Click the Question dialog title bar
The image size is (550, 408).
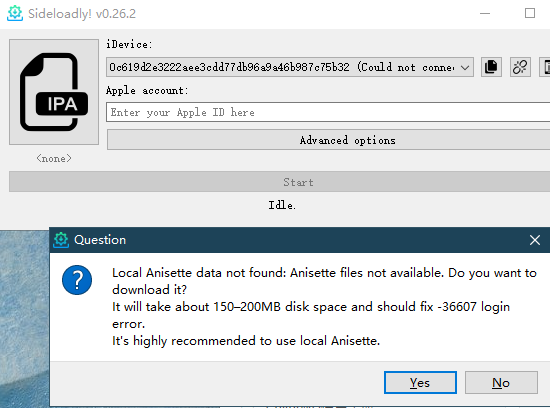[300, 240]
